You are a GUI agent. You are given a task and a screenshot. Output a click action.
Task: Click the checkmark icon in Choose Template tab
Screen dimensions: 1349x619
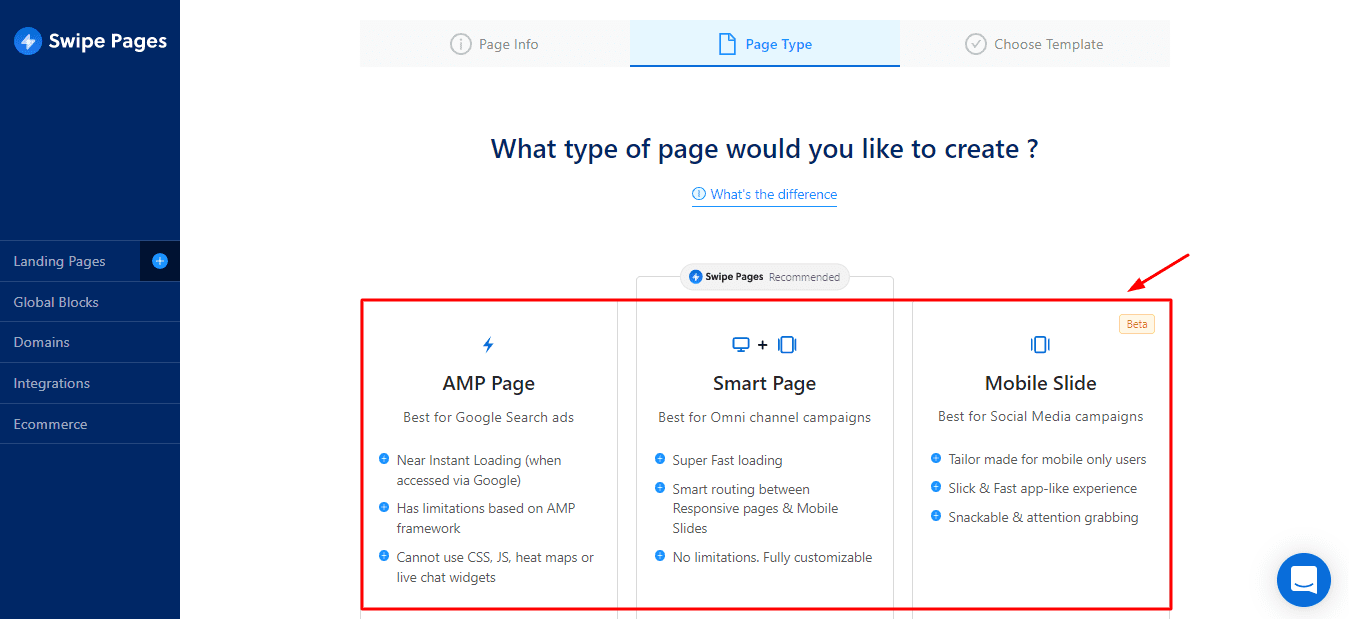pyautogui.click(x=975, y=44)
